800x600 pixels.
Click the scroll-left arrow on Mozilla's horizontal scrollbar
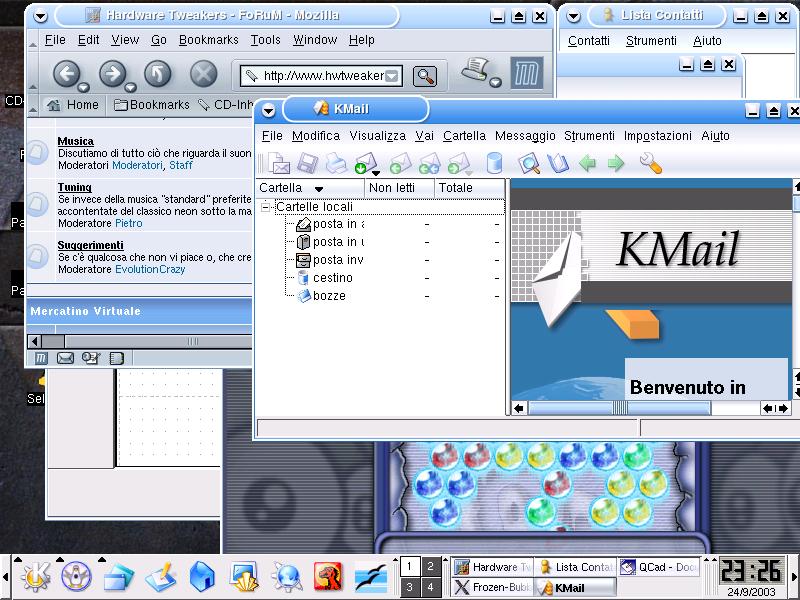click(x=35, y=341)
